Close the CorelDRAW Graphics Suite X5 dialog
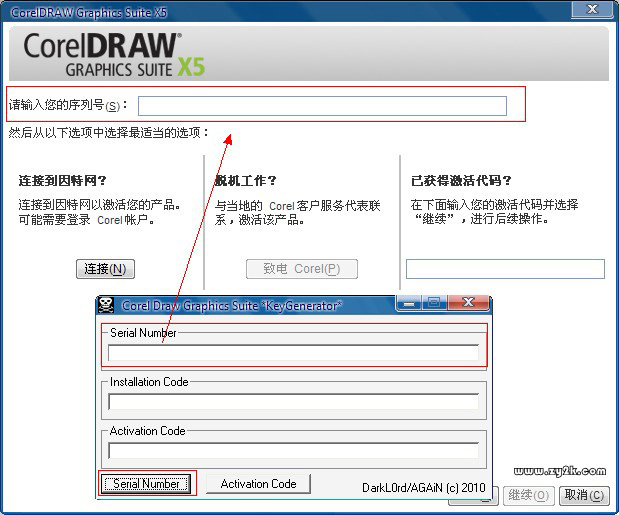The height and width of the screenshot is (515, 619). pos(593,9)
